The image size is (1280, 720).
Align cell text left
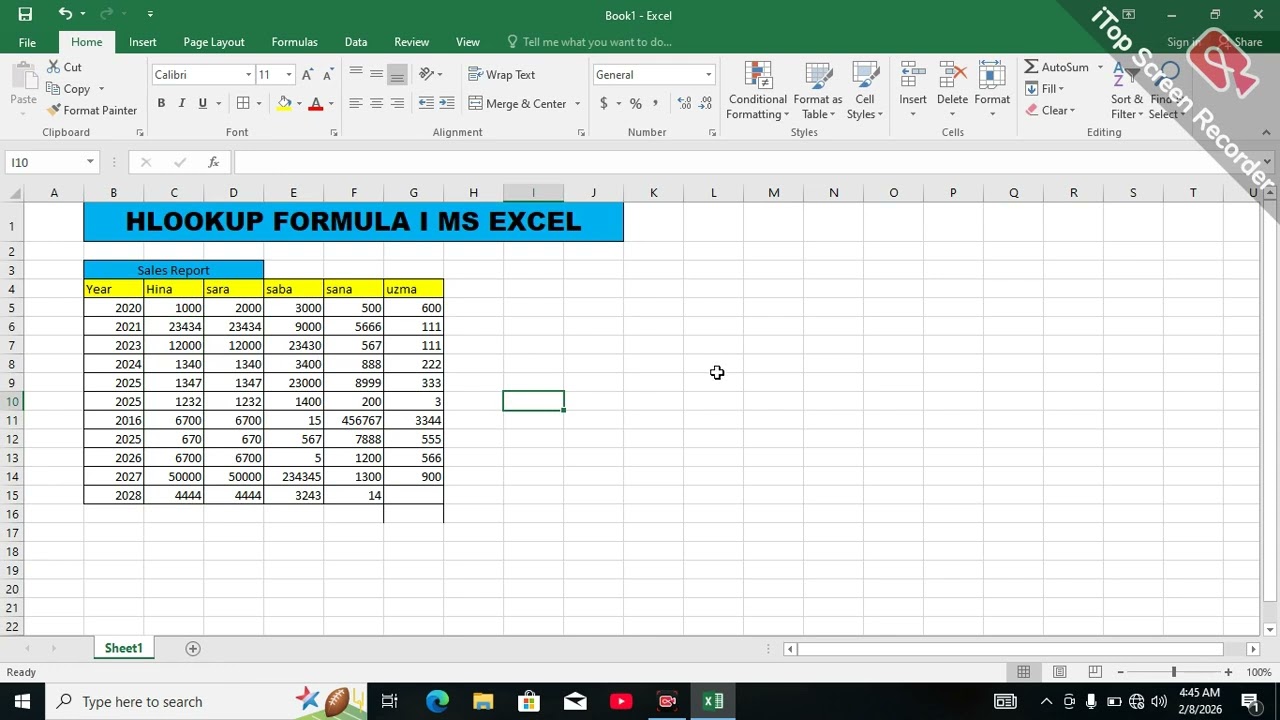pyautogui.click(x=356, y=103)
